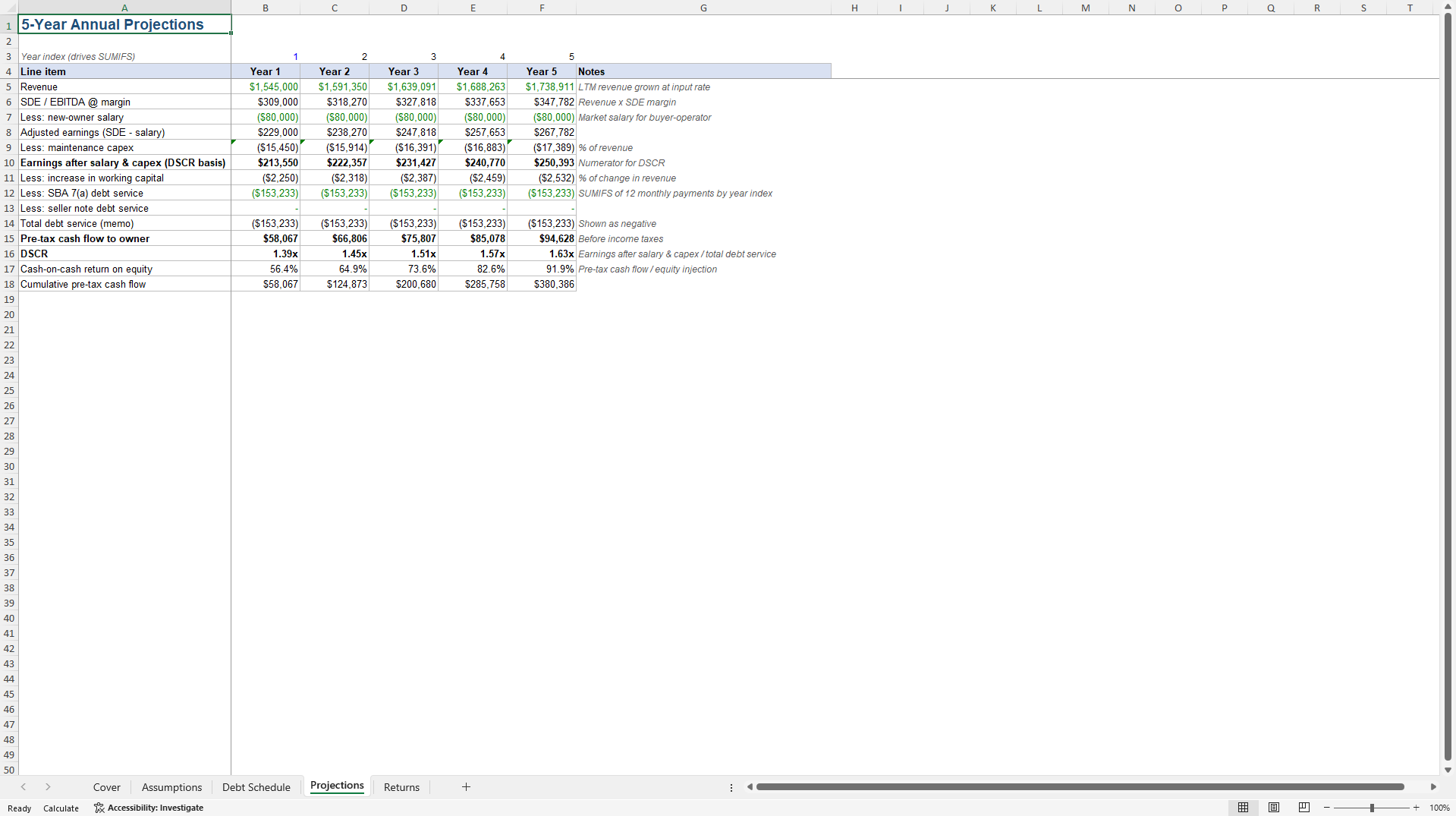Select column T header
Screen dimensions: 1456x816
1410,8
